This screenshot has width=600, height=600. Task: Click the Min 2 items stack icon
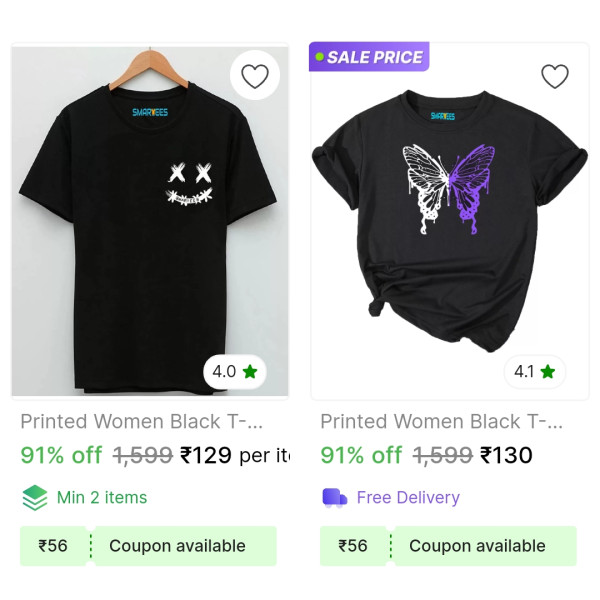click(35, 497)
